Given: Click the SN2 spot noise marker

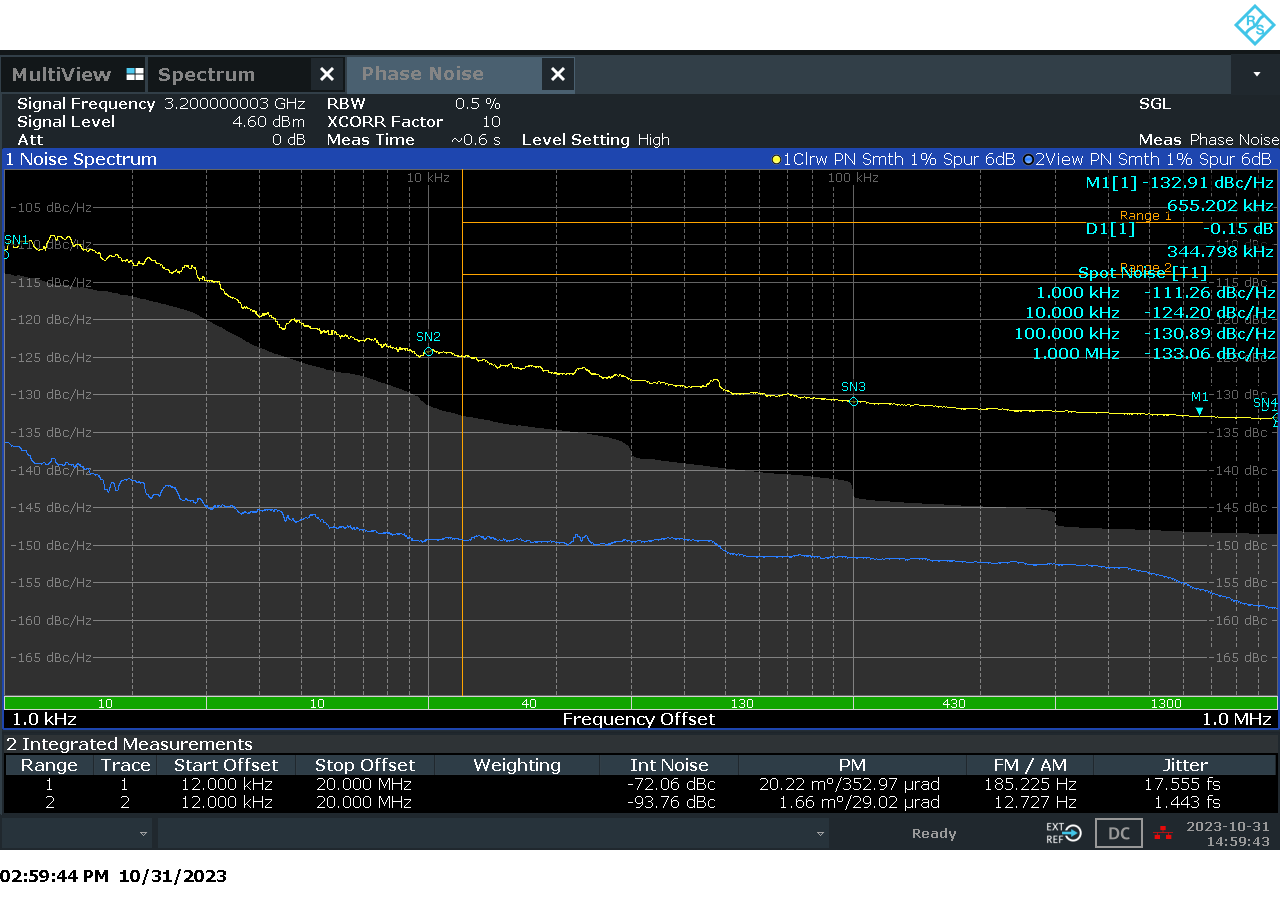Looking at the screenshot, I should click(427, 347).
